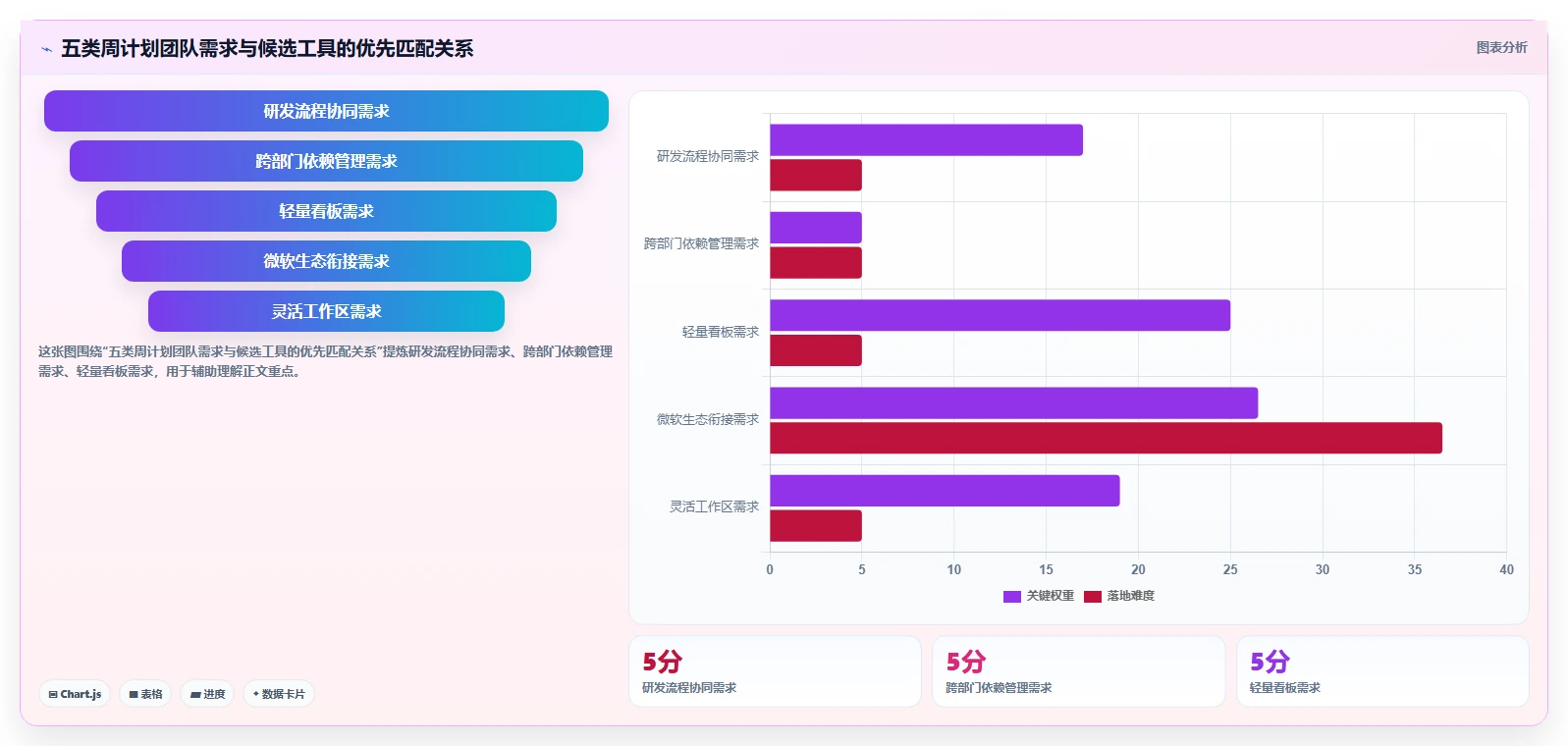1568x746 pixels.
Task: Click the 表格 tag chip
Action: point(145,694)
